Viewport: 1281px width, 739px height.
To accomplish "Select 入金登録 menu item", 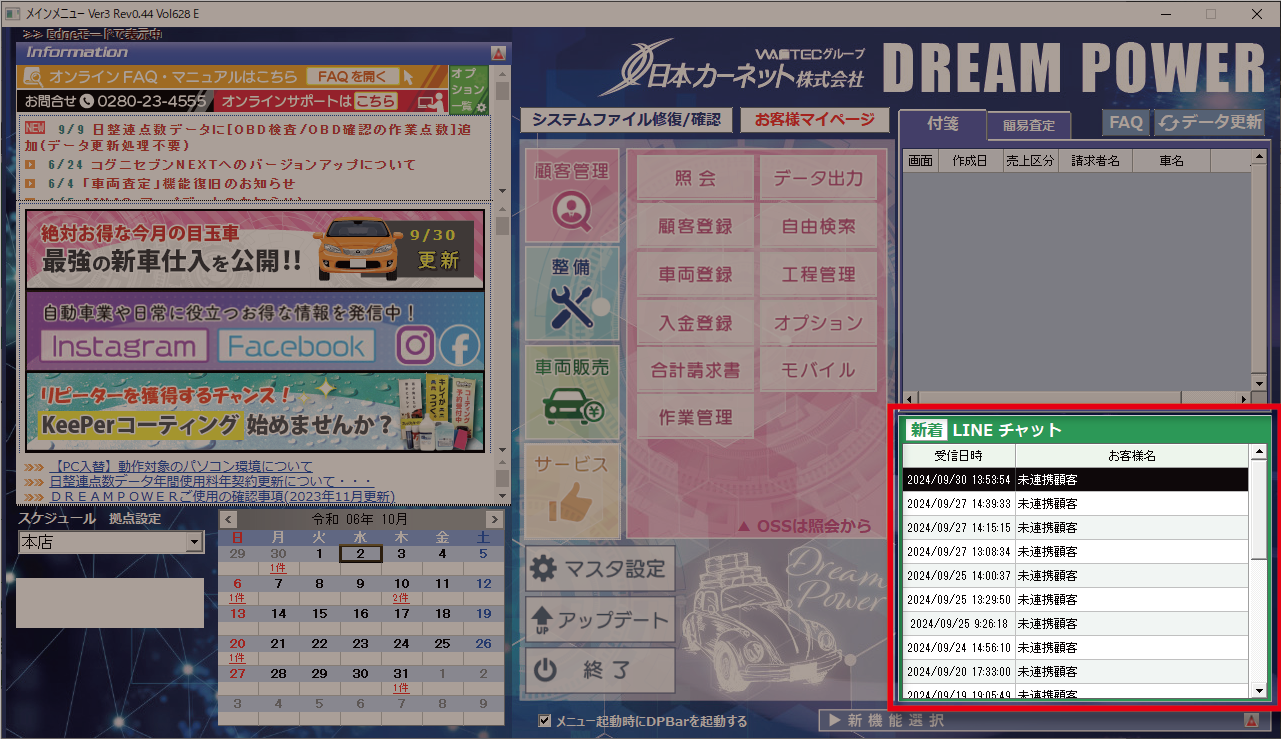I will point(695,323).
